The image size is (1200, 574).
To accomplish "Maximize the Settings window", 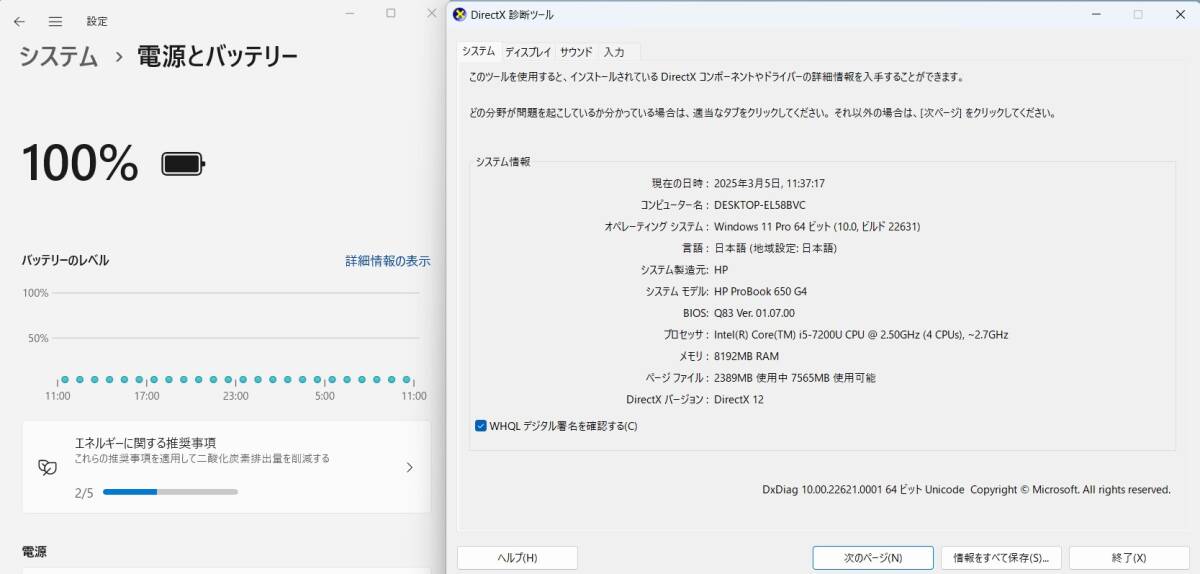I will (x=391, y=13).
